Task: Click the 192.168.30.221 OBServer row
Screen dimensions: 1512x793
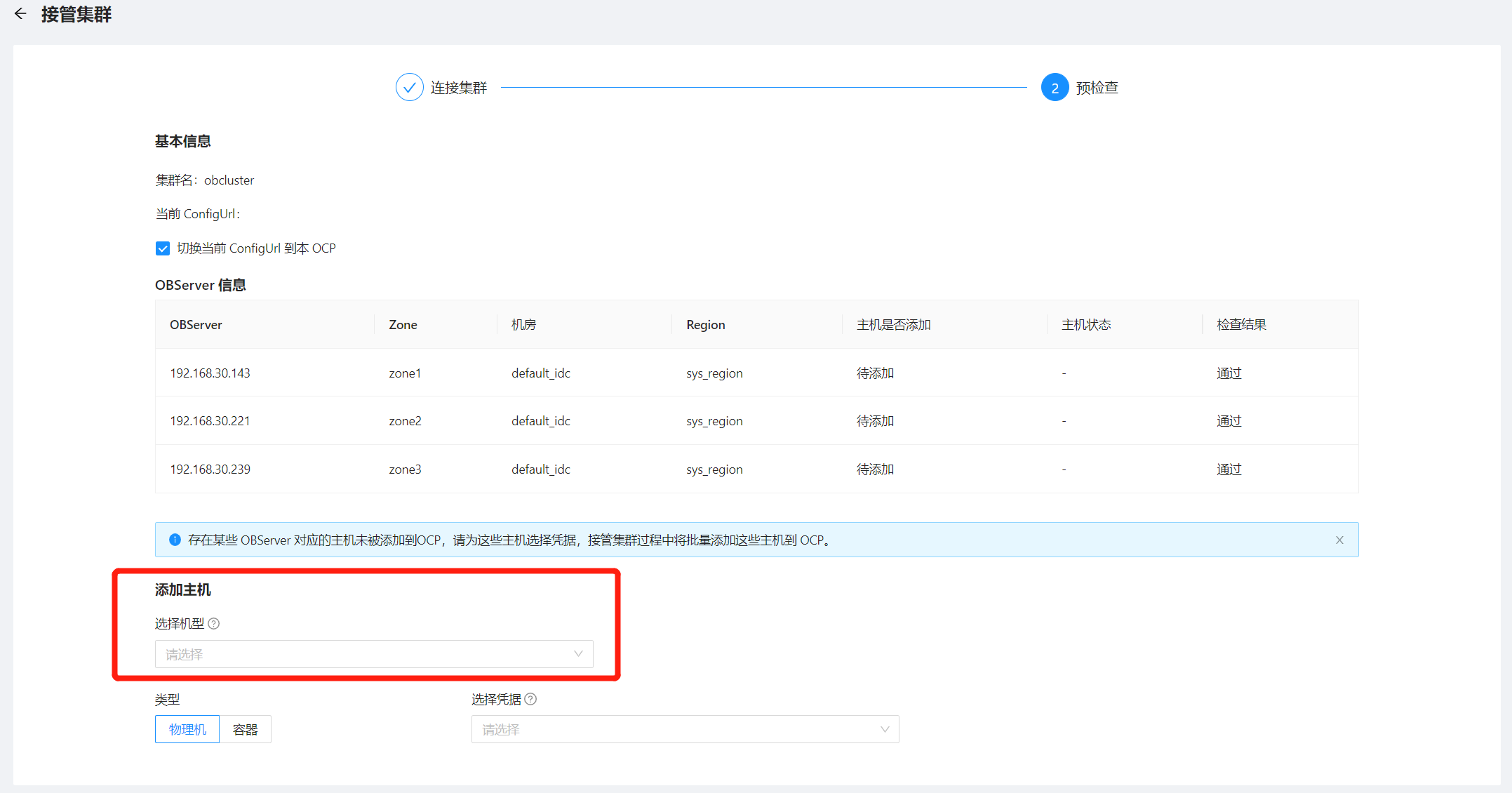Action: [210, 421]
